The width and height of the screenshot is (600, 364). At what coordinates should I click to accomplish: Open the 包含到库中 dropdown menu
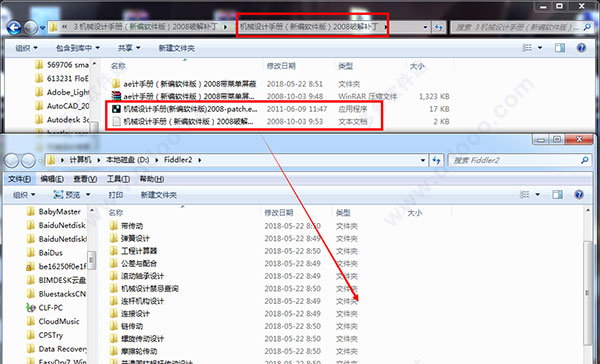(x=78, y=48)
